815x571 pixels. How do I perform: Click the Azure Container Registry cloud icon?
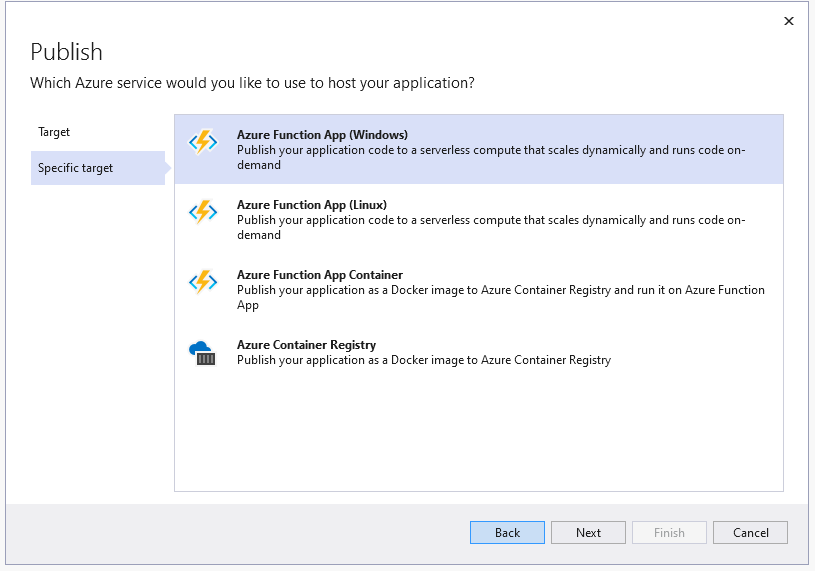[x=203, y=352]
